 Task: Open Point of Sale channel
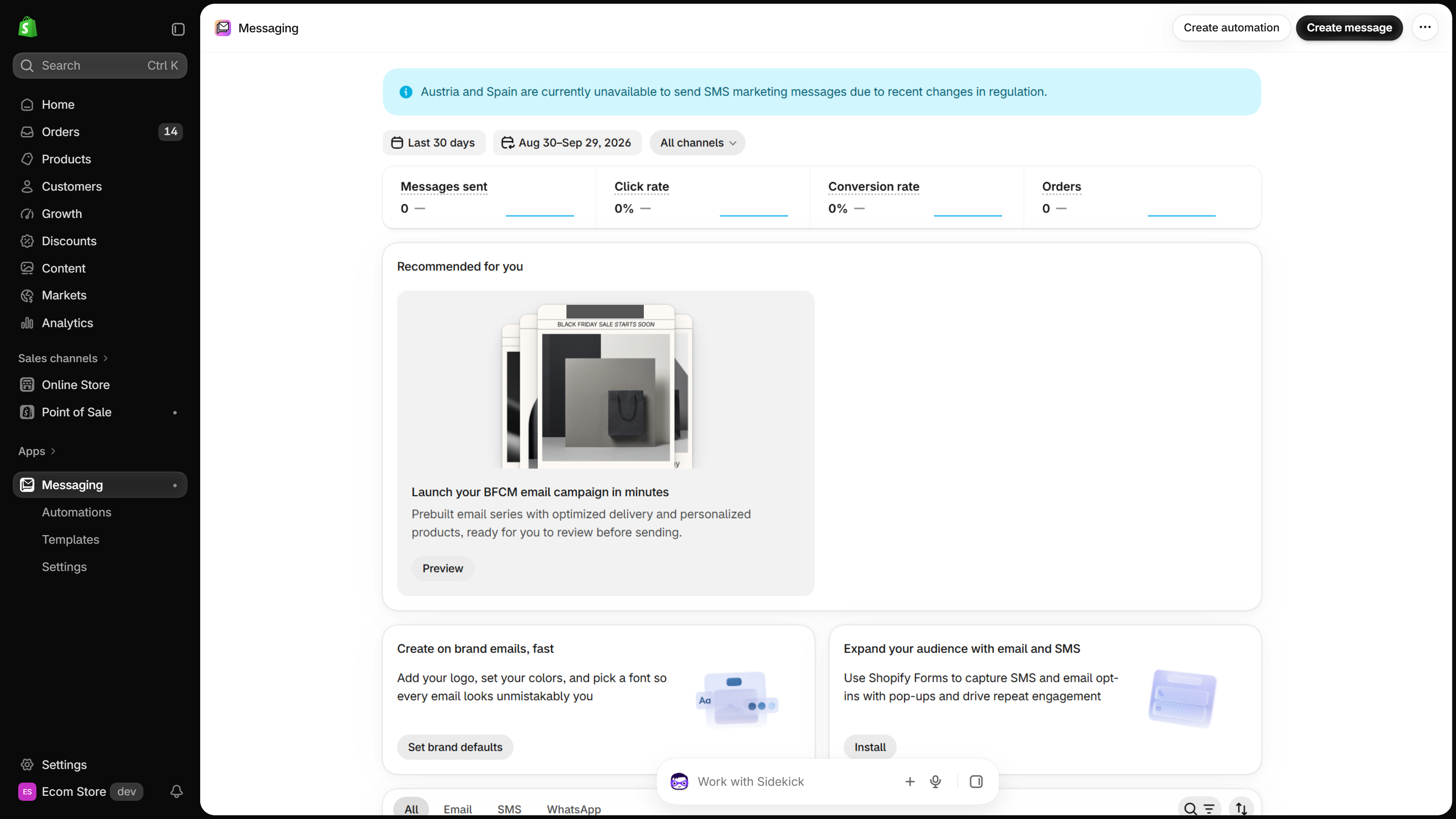point(100,412)
